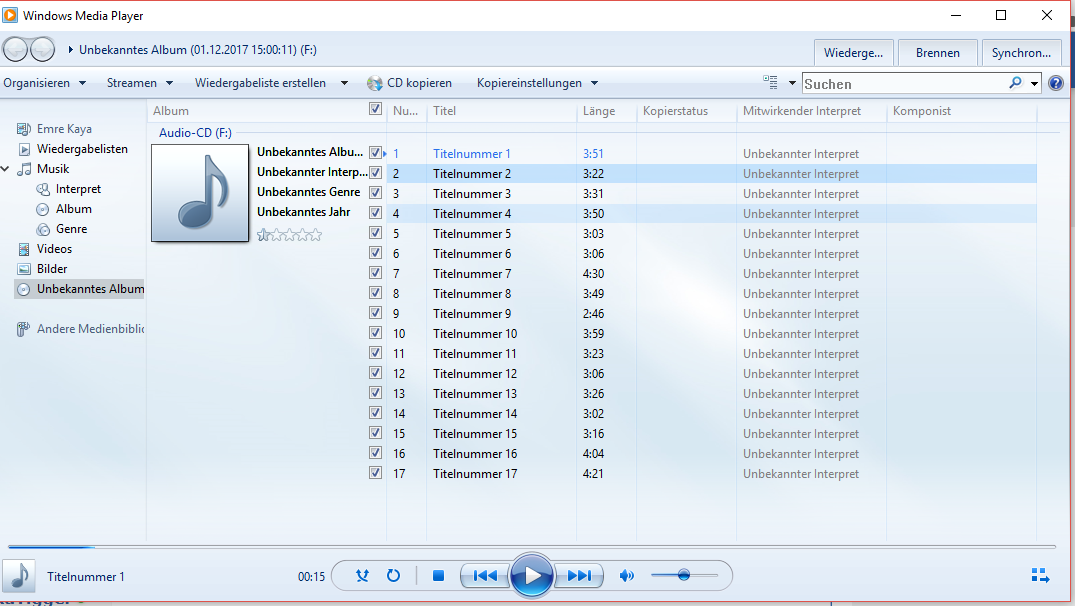Click the Audio-CD (F:) group header

195,133
